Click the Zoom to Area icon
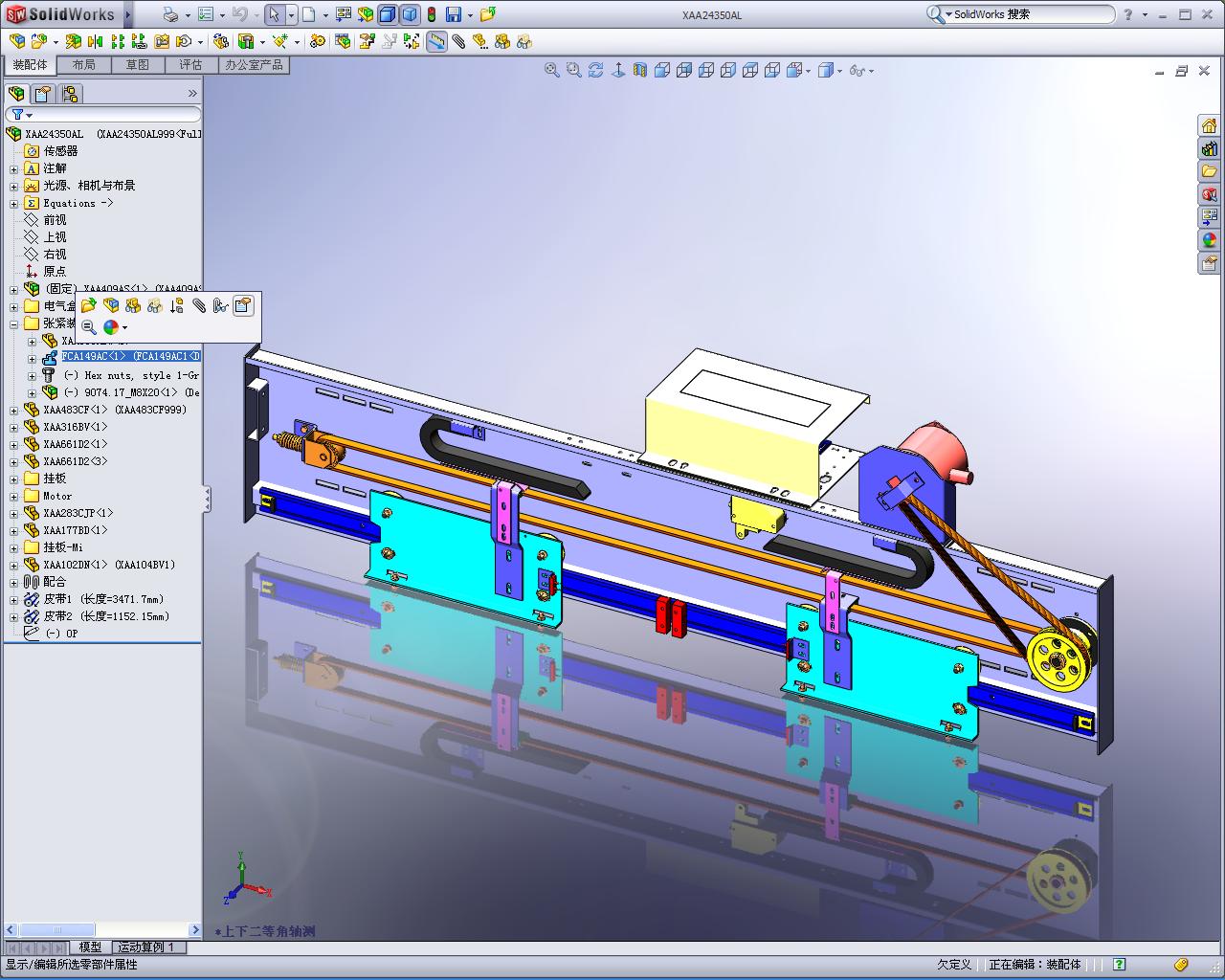 (x=574, y=70)
